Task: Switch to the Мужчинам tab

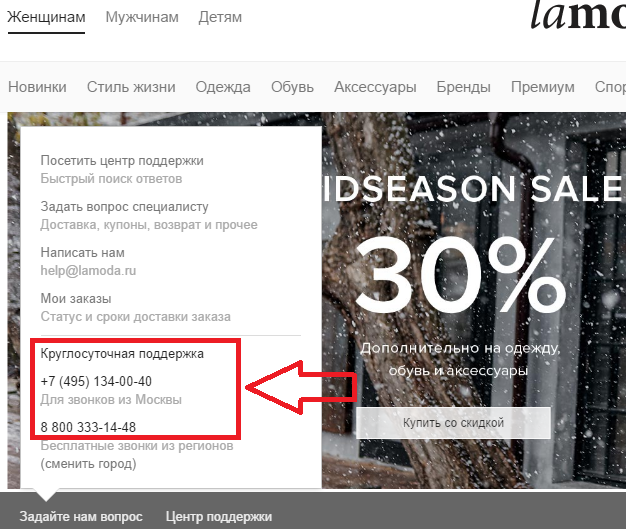Action: (142, 17)
